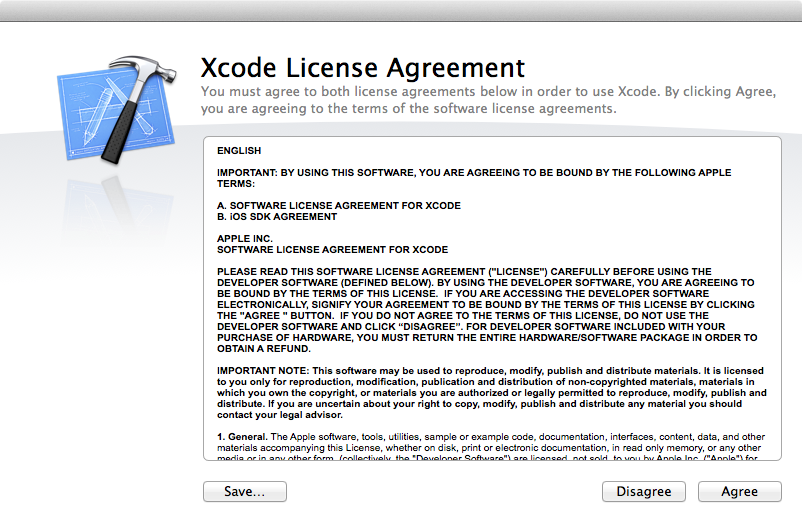The width and height of the screenshot is (802, 521).
Task: Click the Agree button
Action: tap(740, 491)
